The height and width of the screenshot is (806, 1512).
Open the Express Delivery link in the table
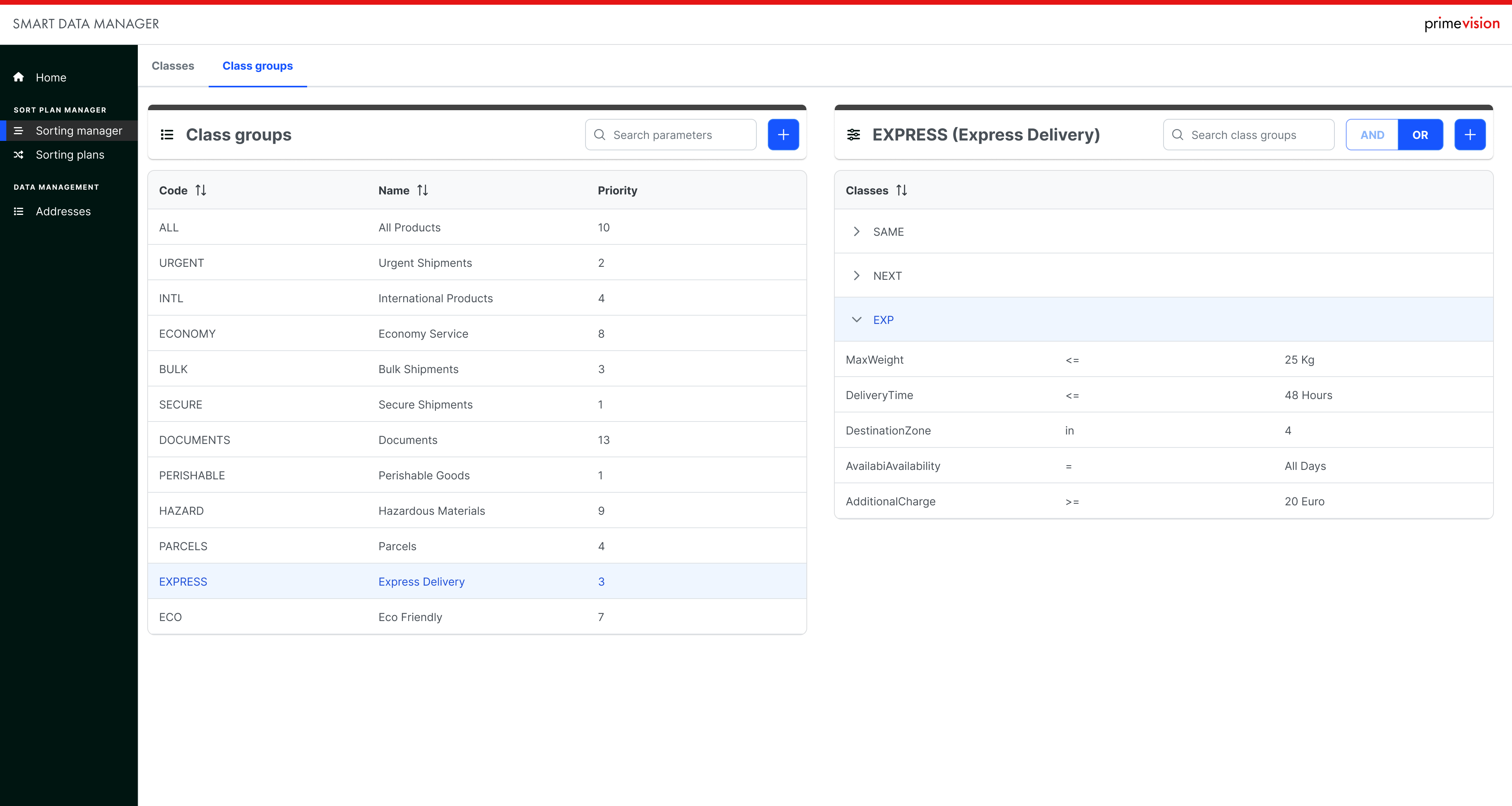pyautogui.click(x=421, y=581)
